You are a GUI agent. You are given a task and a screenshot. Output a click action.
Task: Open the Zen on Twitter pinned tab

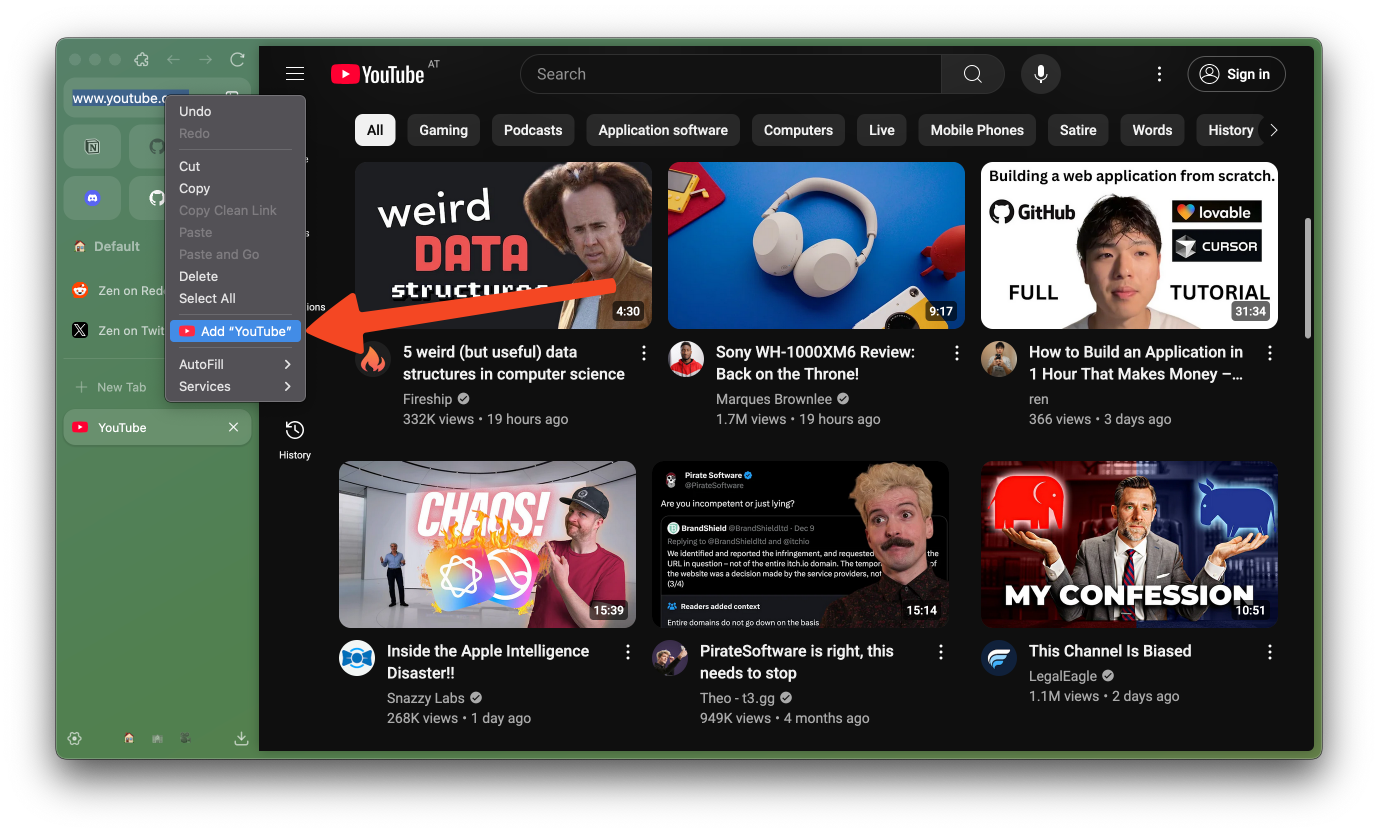click(116, 330)
